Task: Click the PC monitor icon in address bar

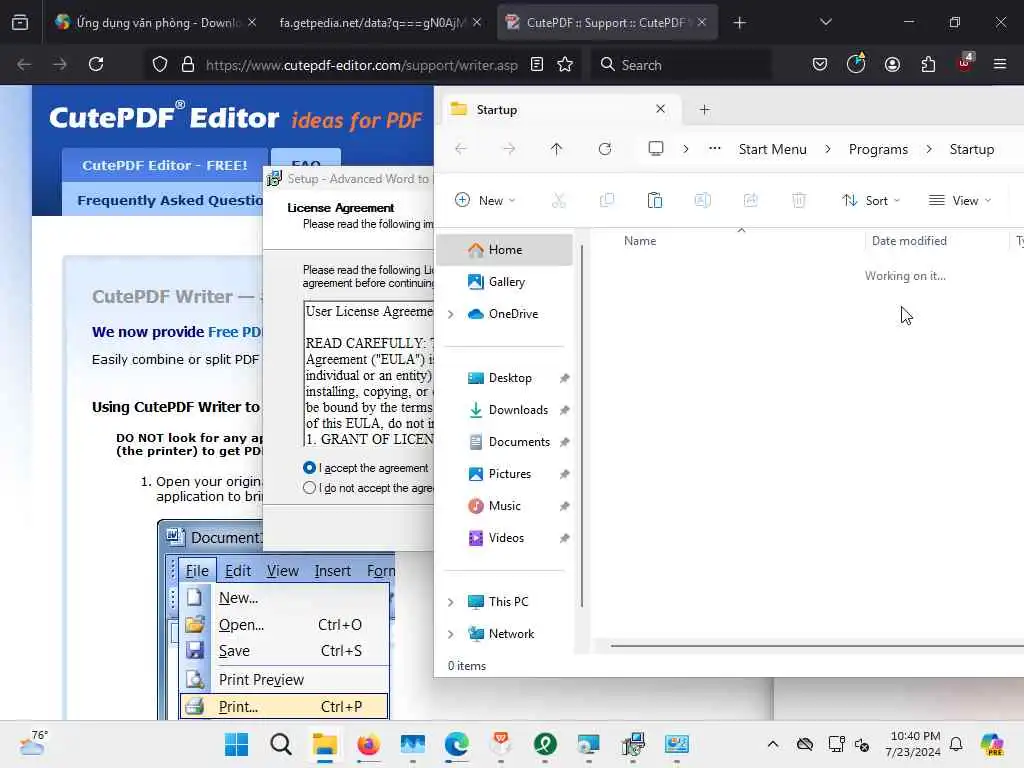Action: coord(656,149)
